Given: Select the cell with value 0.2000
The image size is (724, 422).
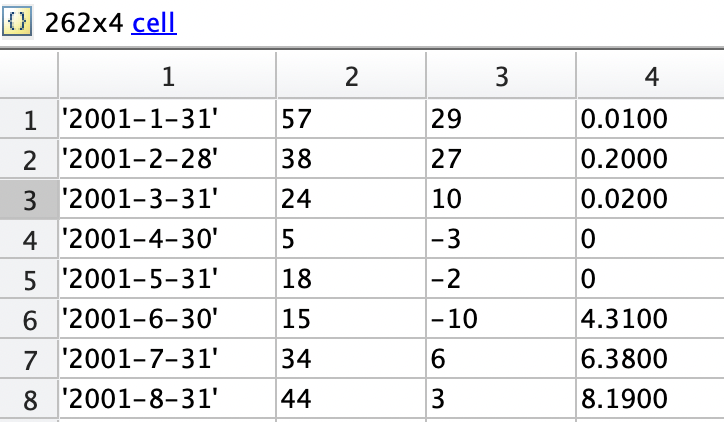Looking at the screenshot, I should click(x=648, y=161).
